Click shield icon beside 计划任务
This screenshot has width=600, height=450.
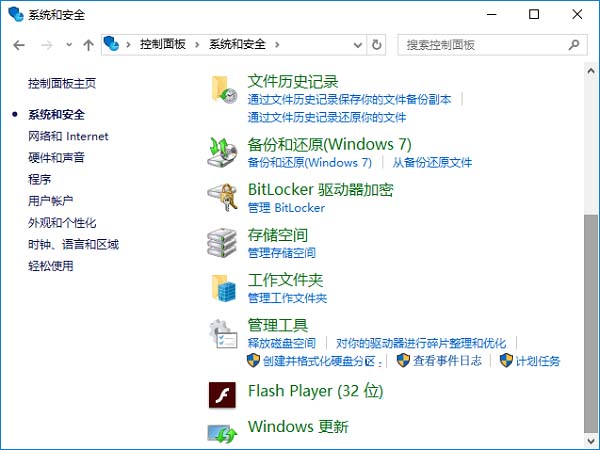(x=506, y=360)
